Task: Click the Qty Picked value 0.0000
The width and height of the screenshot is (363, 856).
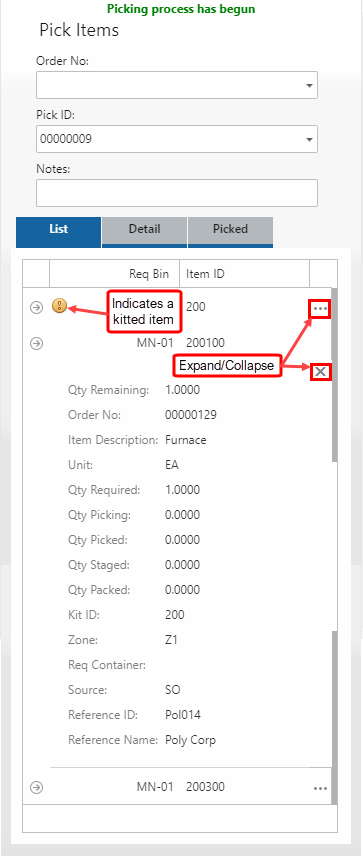Action: coord(182,540)
